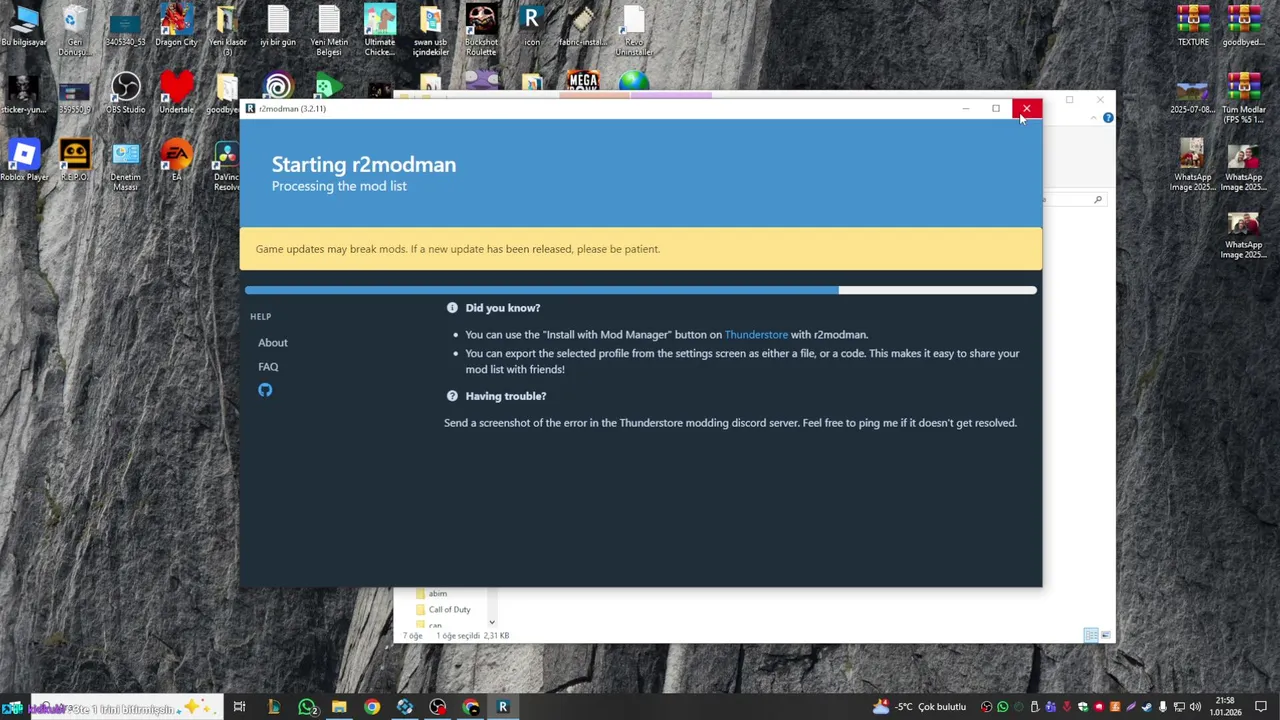Click the 'Did you know?' info icon
This screenshot has height=720, width=1280.
click(452, 308)
